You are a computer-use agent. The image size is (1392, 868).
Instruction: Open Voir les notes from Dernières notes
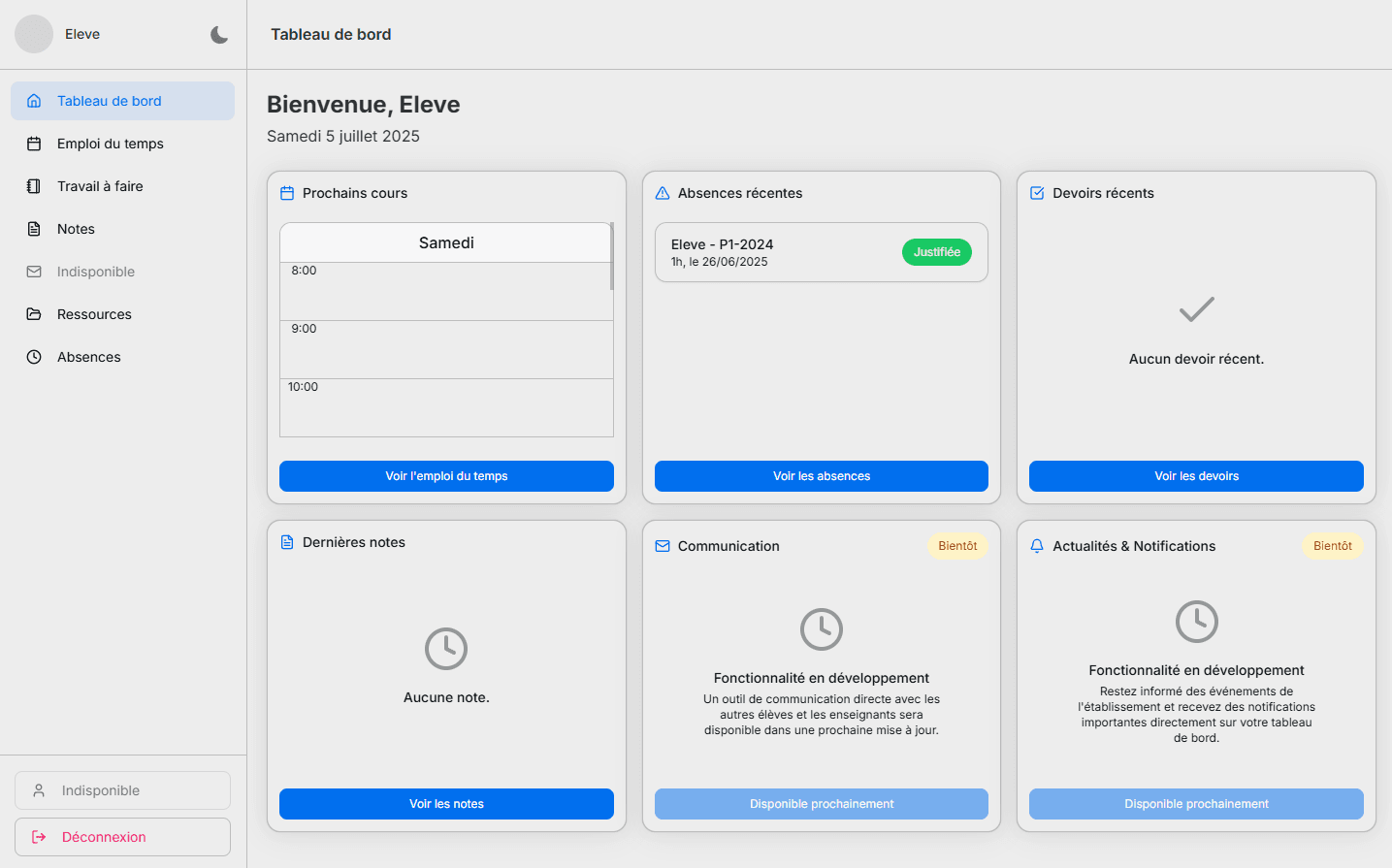click(x=445, y=804)
